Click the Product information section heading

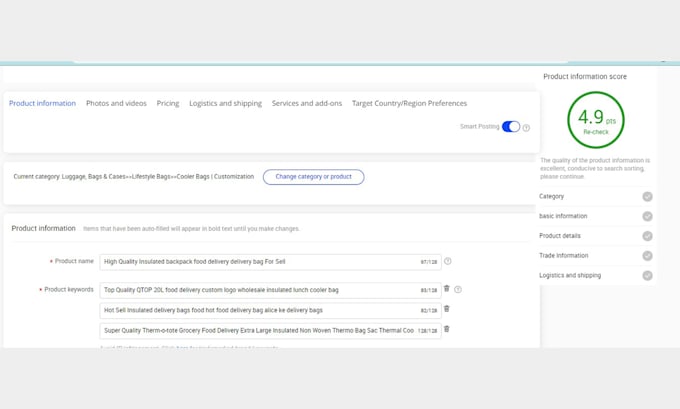43,228
